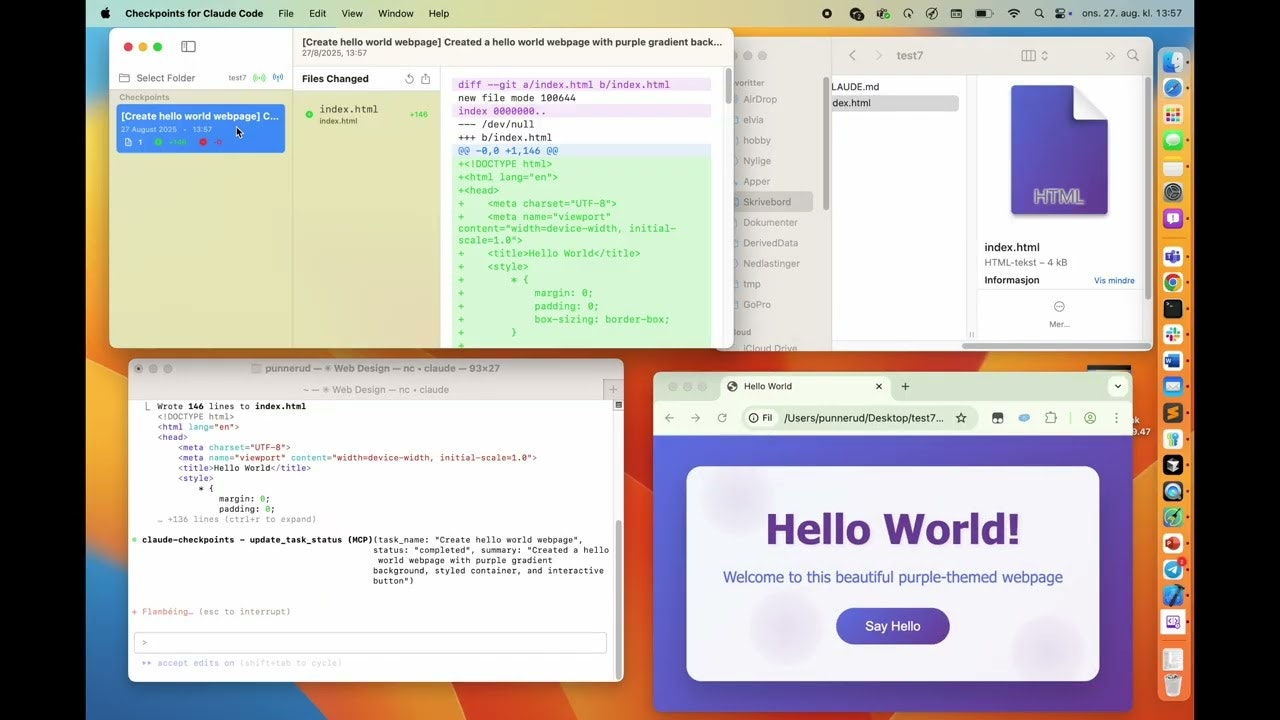Change Finder view mode with column selector
Viewport: 1280px width, 720px height.
1033,56
